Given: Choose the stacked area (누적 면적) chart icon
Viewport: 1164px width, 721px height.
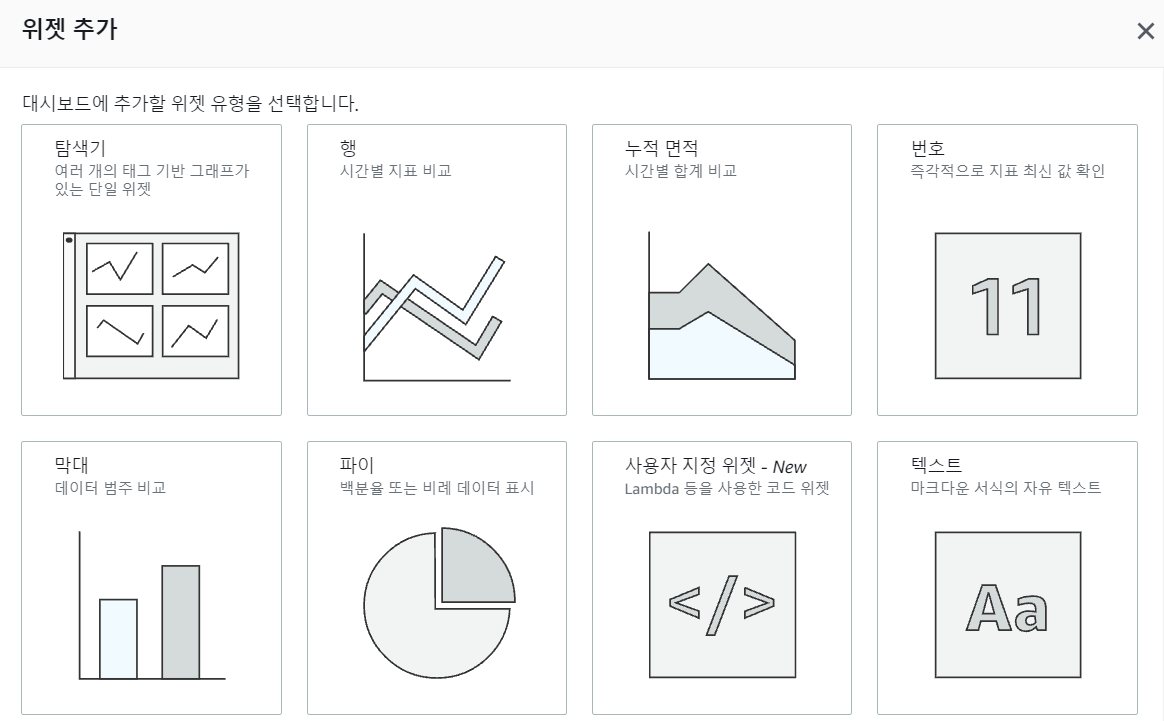Looking at the screenshot, I should coord(722,307).
